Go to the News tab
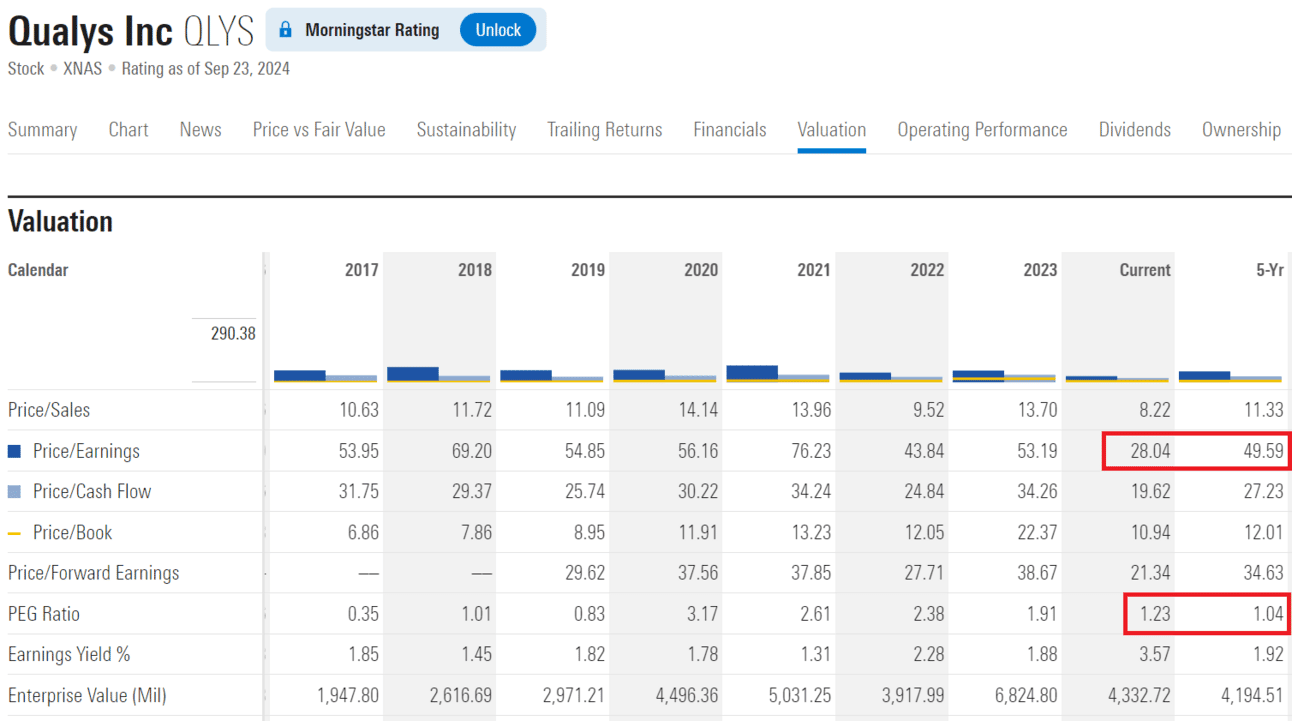 point(200,130)
